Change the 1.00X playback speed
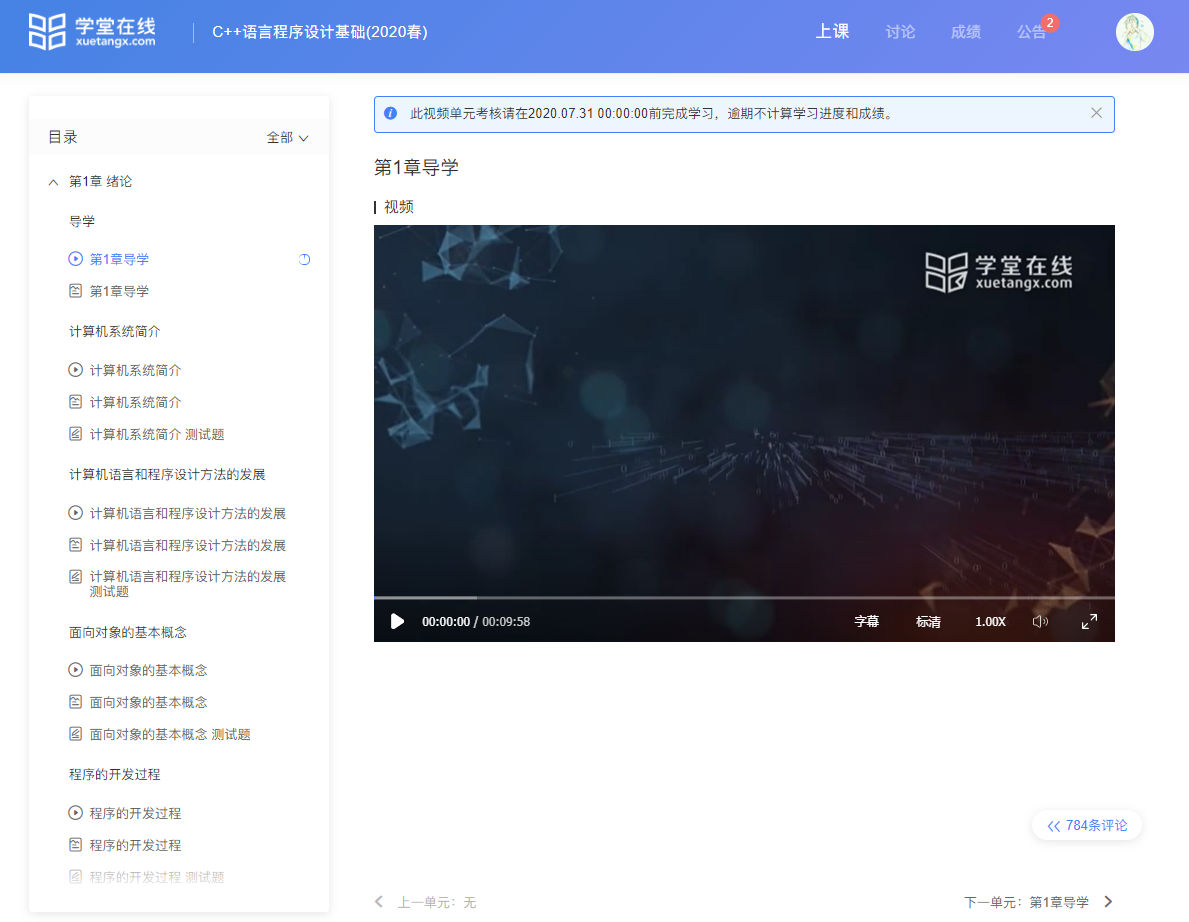This screenshot has height=922, width=1189. tap(990, 621)
